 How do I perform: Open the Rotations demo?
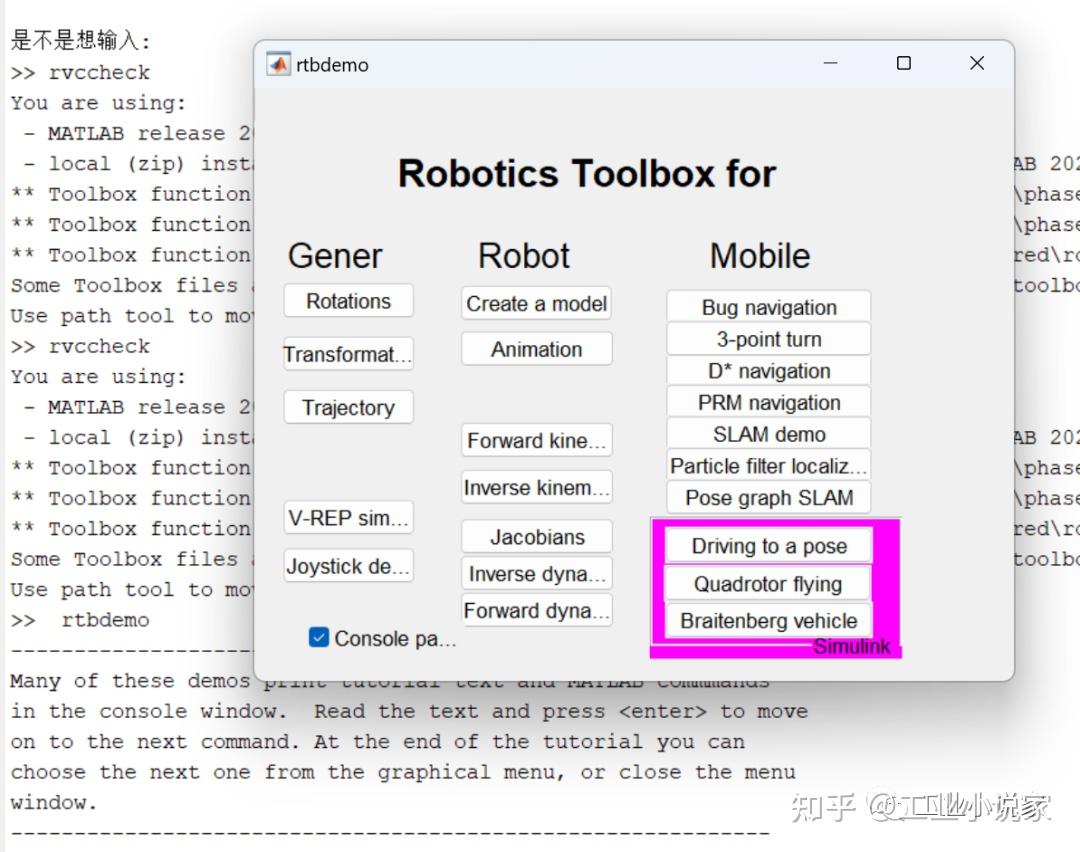click(x=348, y=300)
